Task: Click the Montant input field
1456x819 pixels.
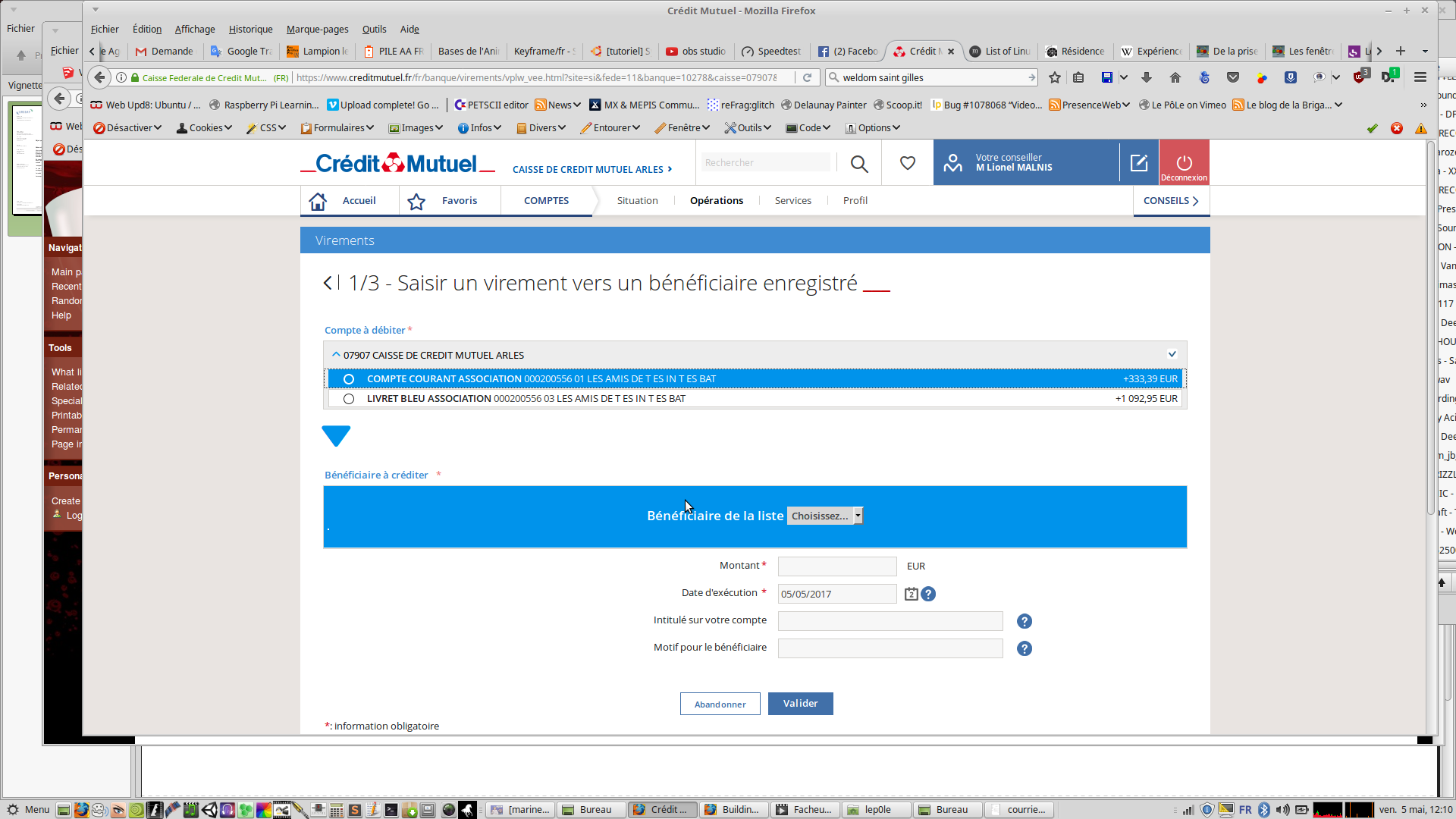Action: 836,566
